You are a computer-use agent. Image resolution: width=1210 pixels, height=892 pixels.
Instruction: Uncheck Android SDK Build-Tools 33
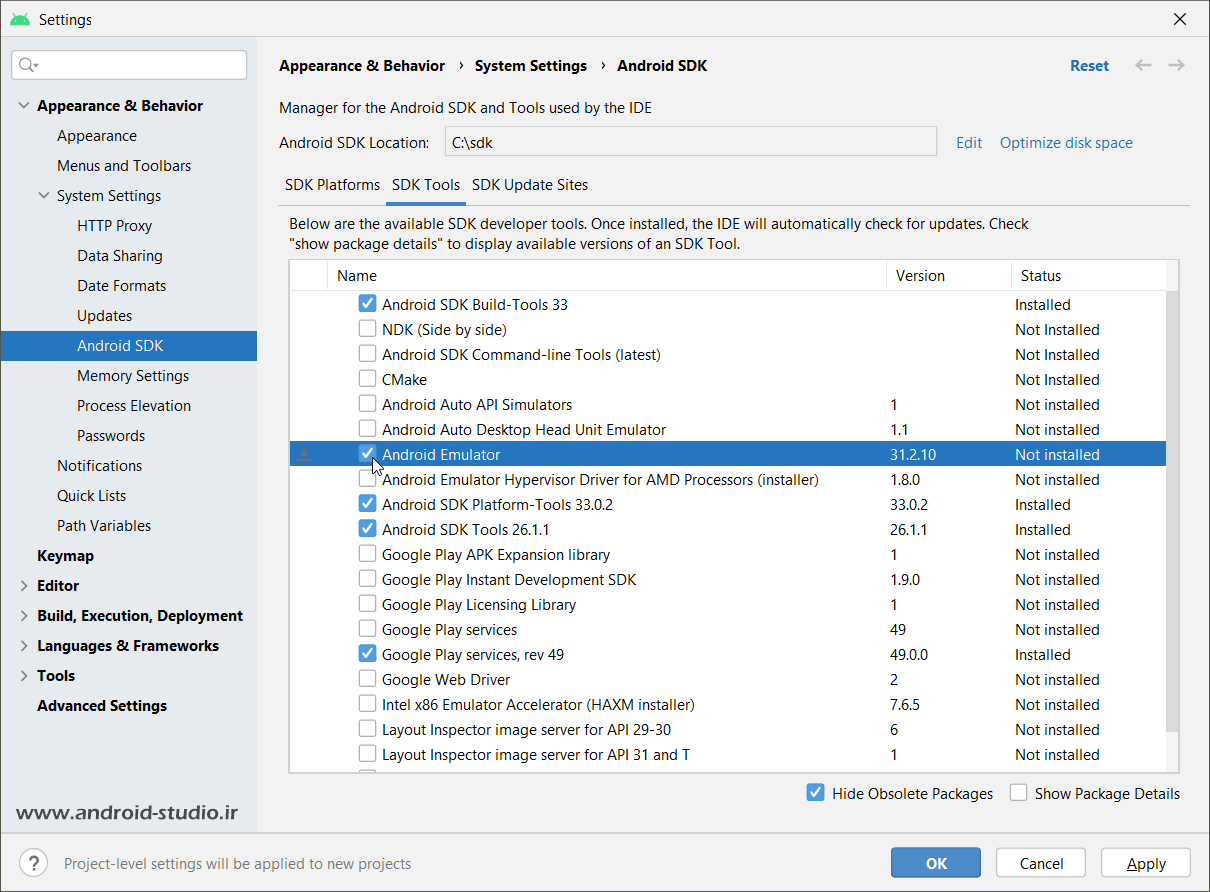[367, 304]
